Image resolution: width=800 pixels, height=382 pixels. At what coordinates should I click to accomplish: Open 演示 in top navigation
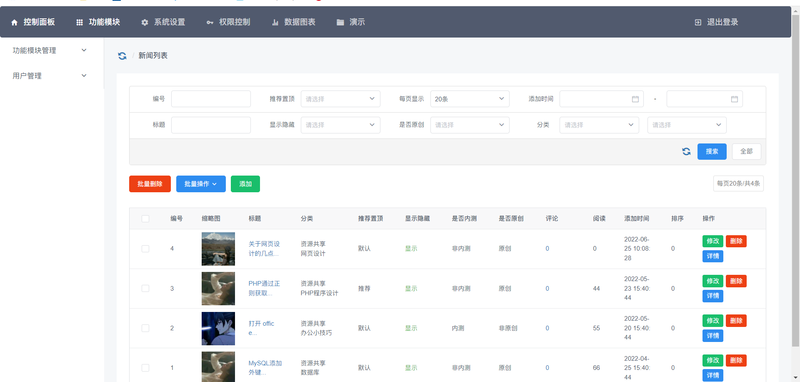357,22
